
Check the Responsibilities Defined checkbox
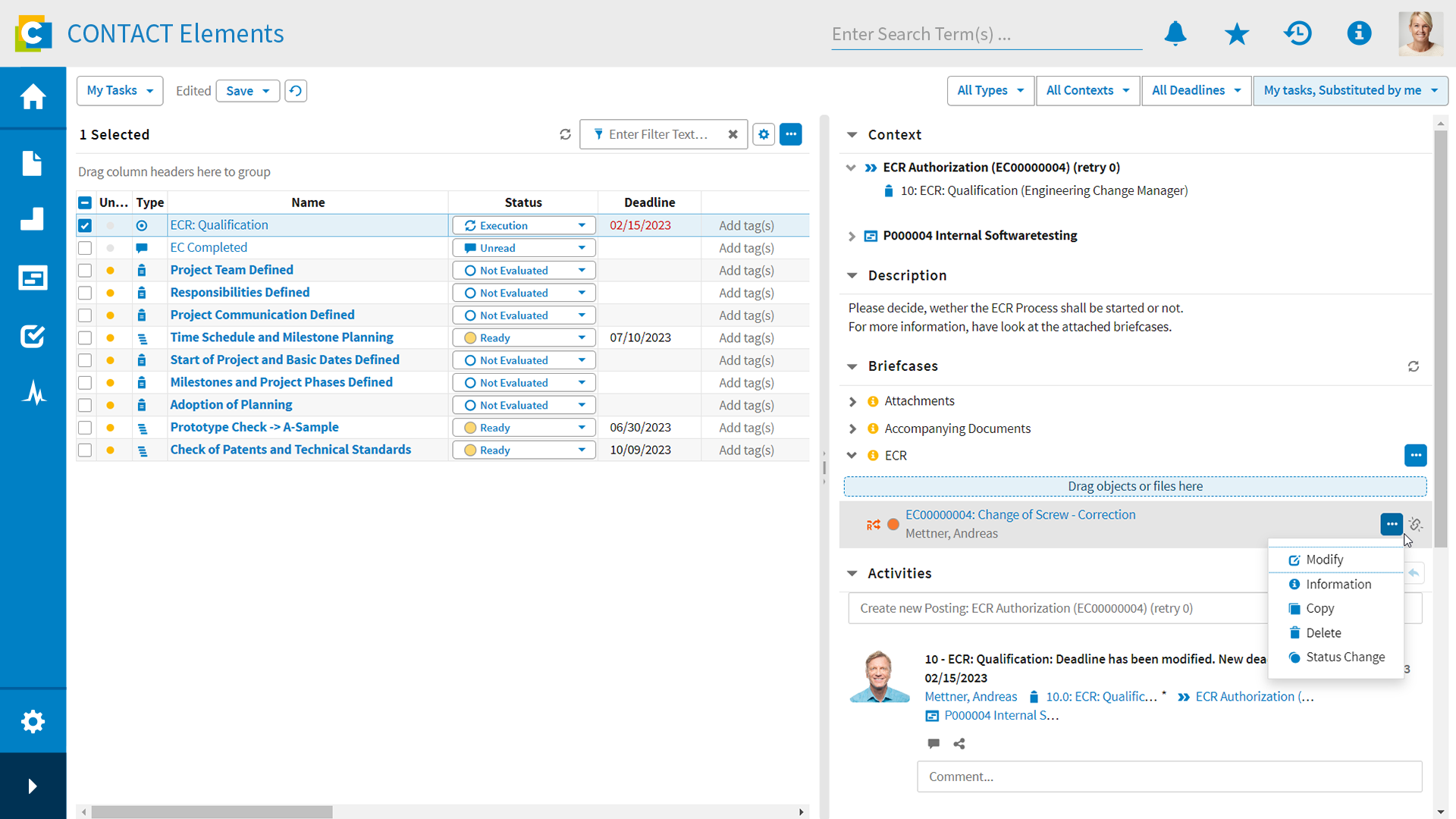[85, 293]
